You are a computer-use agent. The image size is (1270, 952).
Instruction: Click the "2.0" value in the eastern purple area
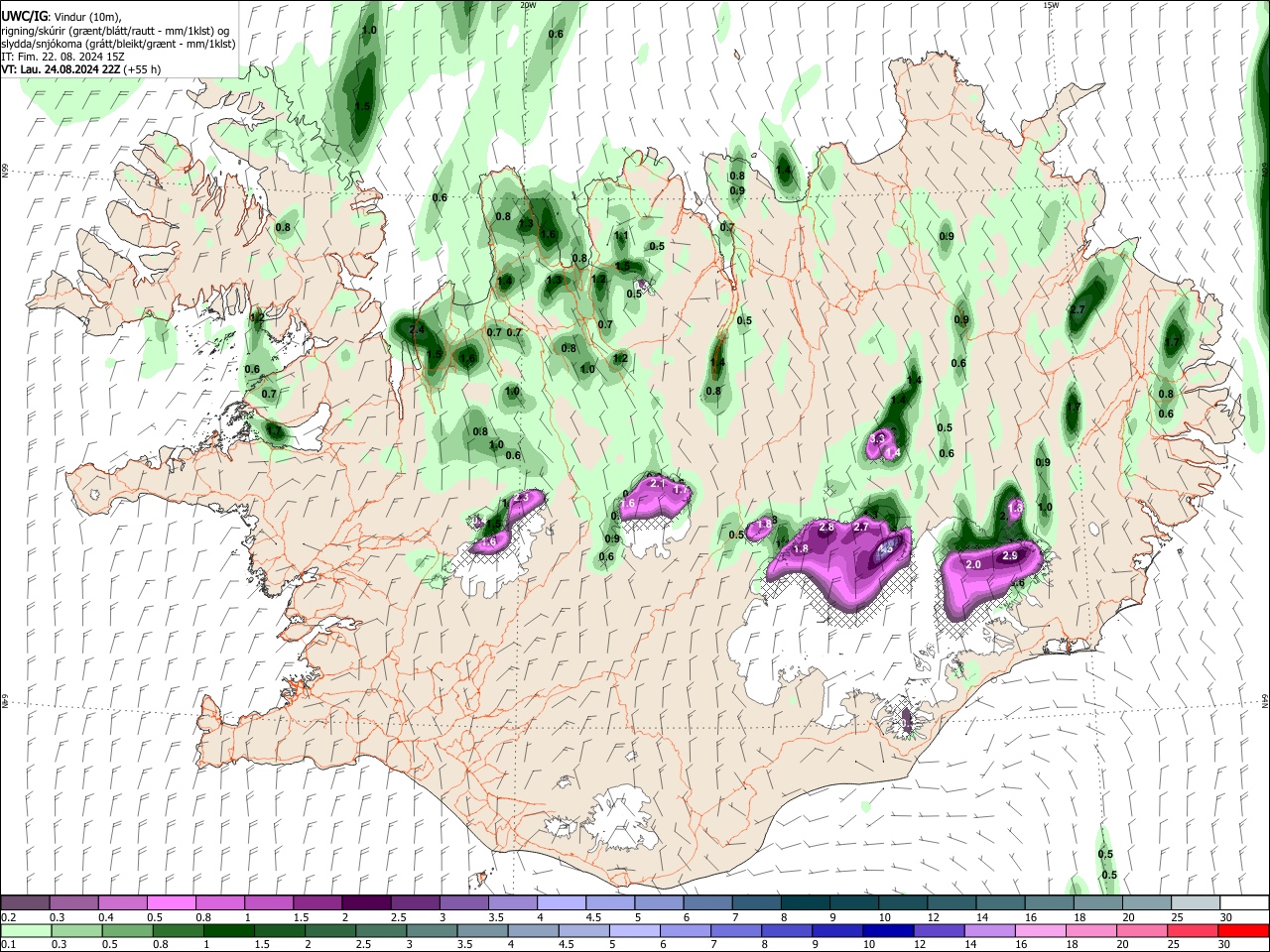point(973,564)
